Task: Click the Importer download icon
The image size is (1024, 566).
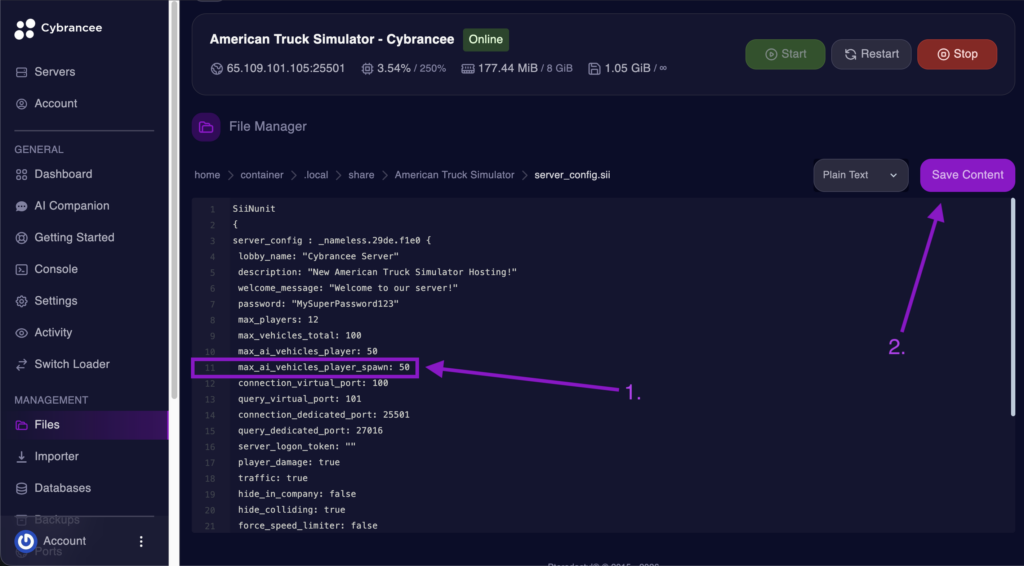Action: [22, 456]
